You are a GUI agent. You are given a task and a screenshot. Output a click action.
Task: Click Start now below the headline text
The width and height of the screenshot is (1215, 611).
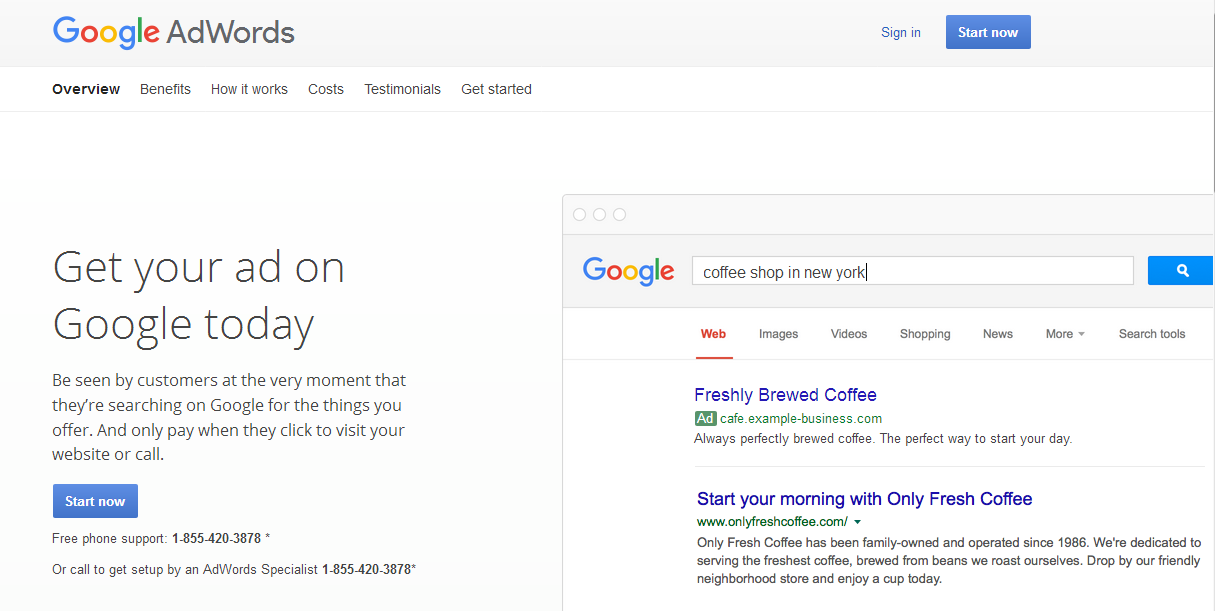click(x=95, y=501)
